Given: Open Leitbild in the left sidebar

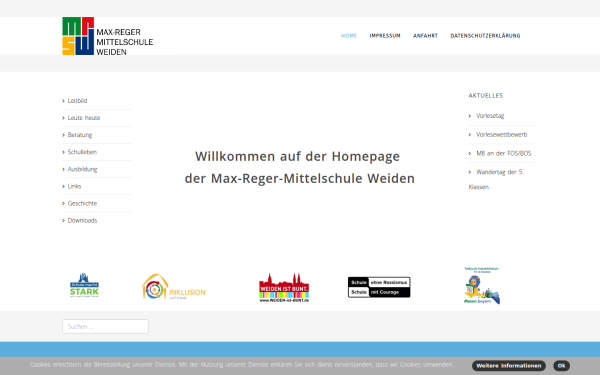Looking at the screenshot, I should point(77,101).
